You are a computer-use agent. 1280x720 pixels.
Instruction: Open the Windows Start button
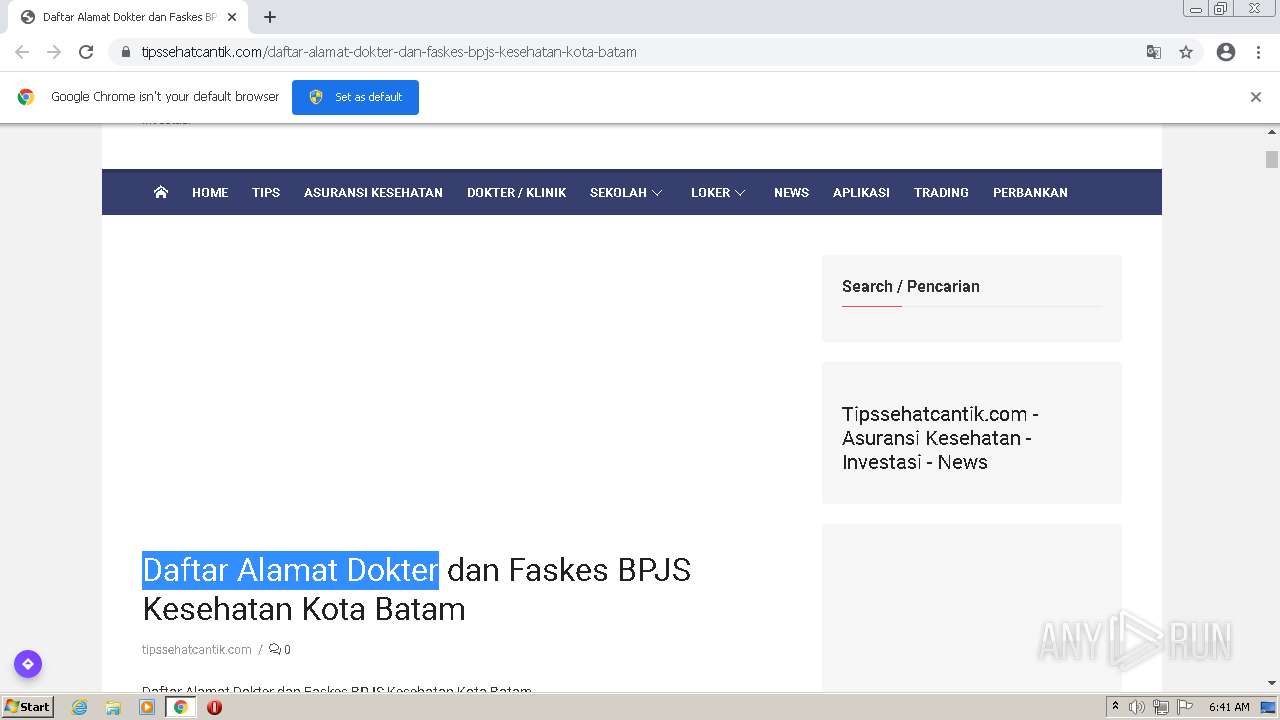pyautogui.click(x=27, y=707)
